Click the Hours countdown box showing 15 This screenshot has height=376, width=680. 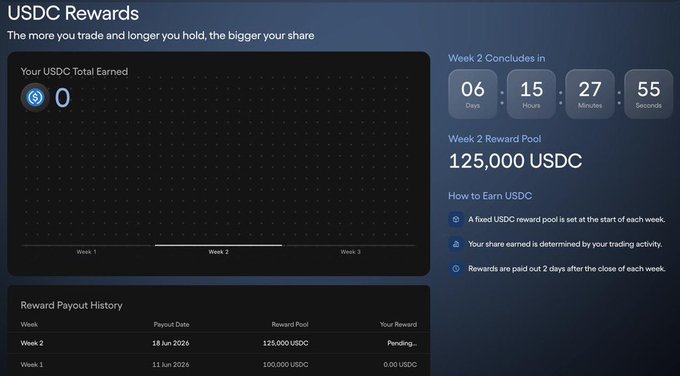531,94
